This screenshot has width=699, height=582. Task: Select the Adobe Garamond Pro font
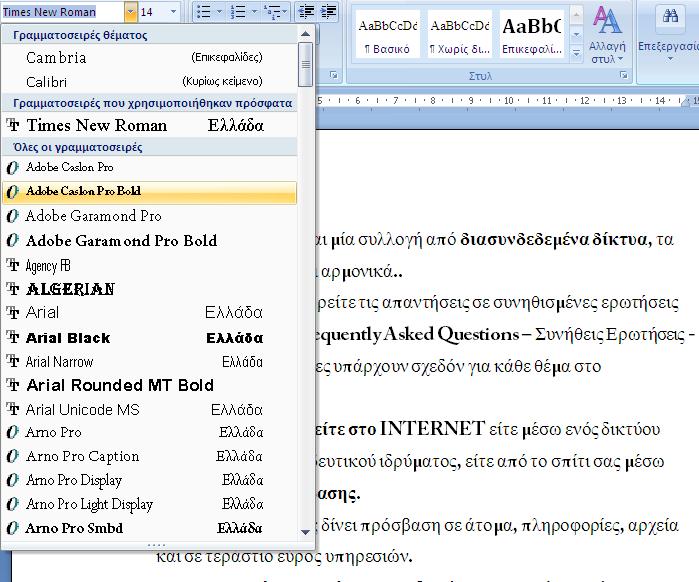149,216
